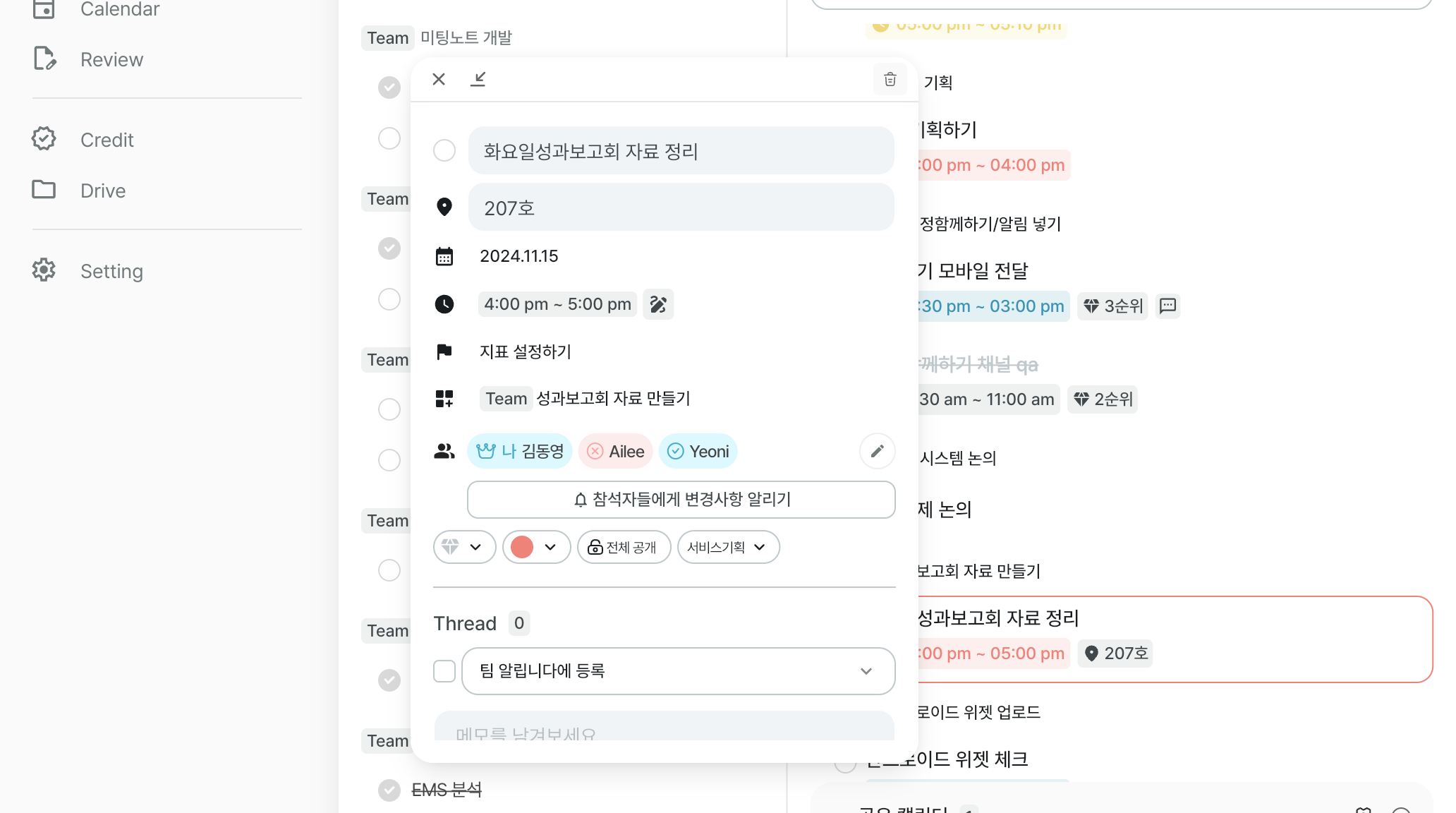Click the 207호 location input field
The image size is (1456, 813).
(x=681, y=207)
